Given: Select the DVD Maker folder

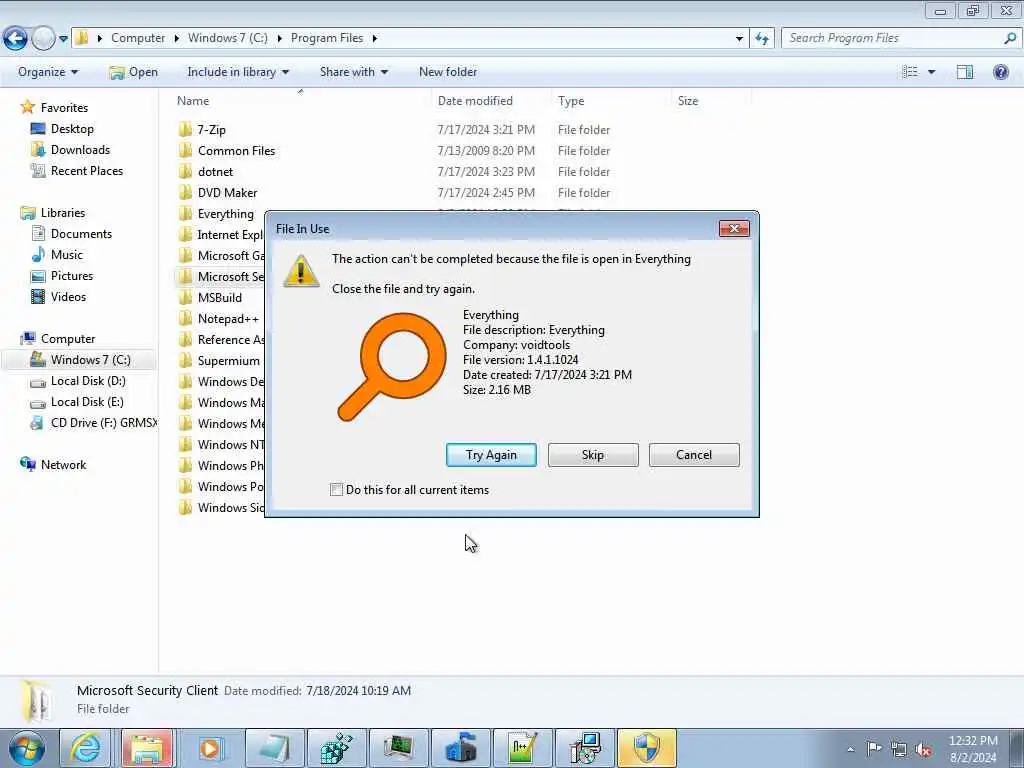Looking at the screenshot, I should pos(227,193).
